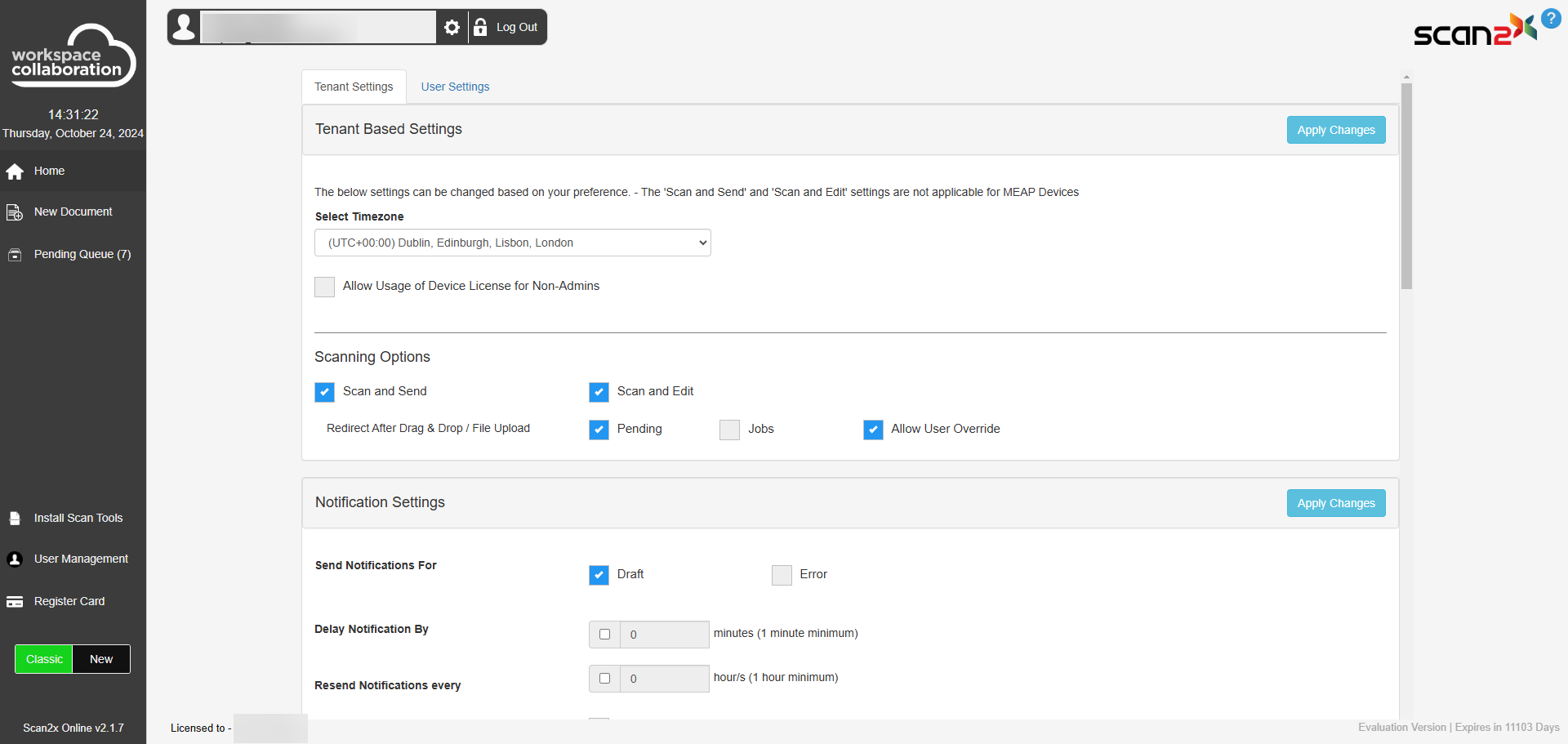Uncheck the Scan and Send option

(x=324, y=392)
